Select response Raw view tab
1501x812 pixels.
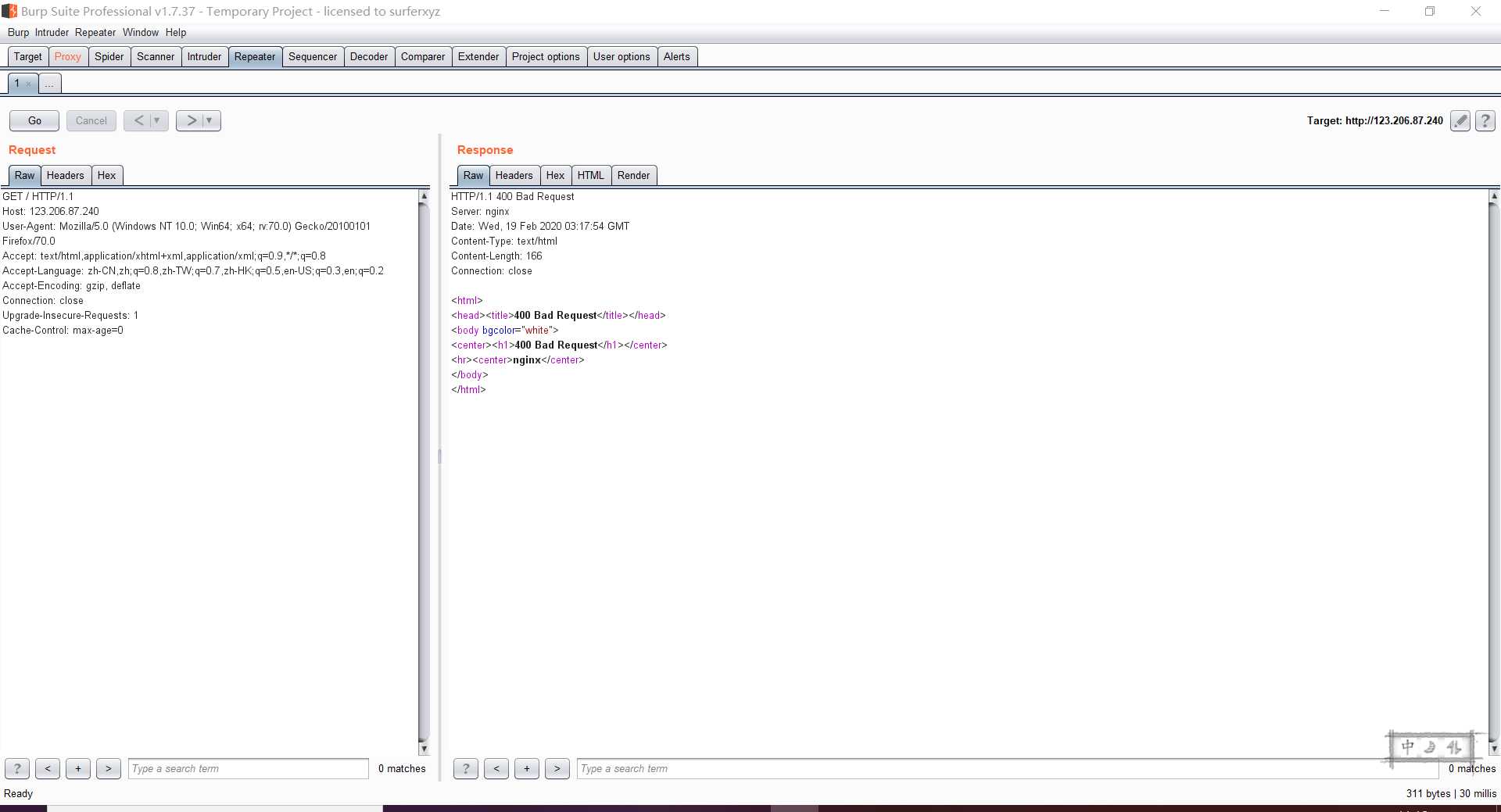[x=474, y=176]
